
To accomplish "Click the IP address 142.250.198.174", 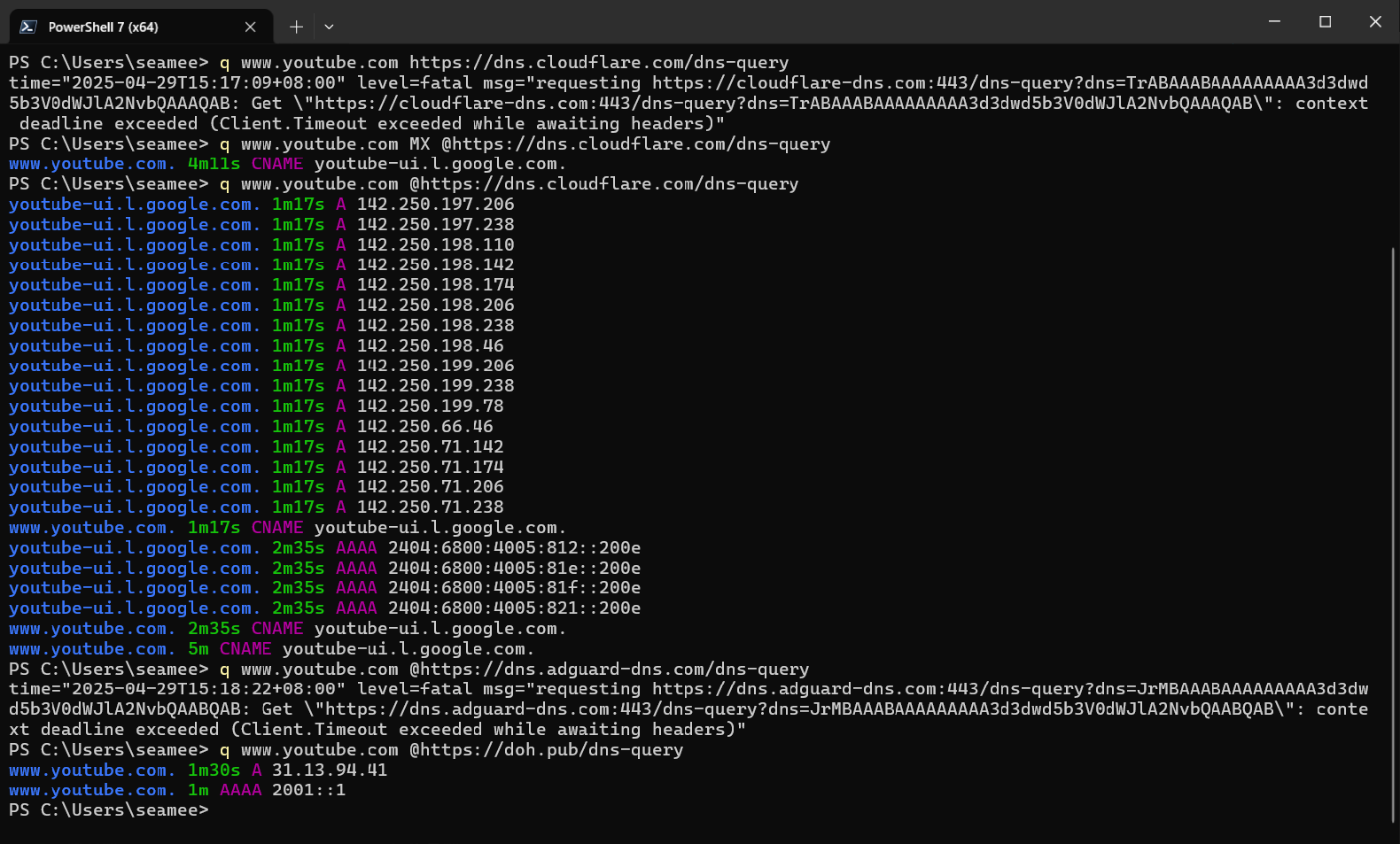I will 436,284.
